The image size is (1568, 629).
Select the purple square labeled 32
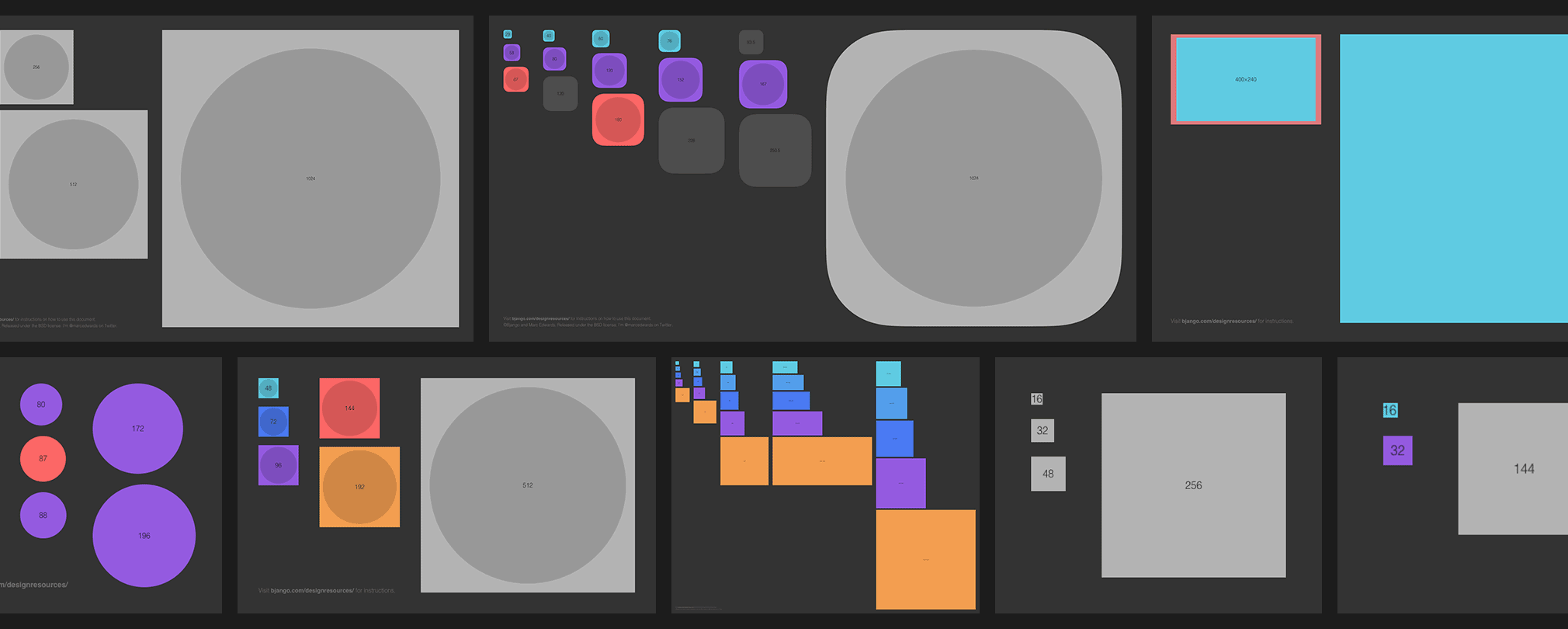click(1397, 450)
